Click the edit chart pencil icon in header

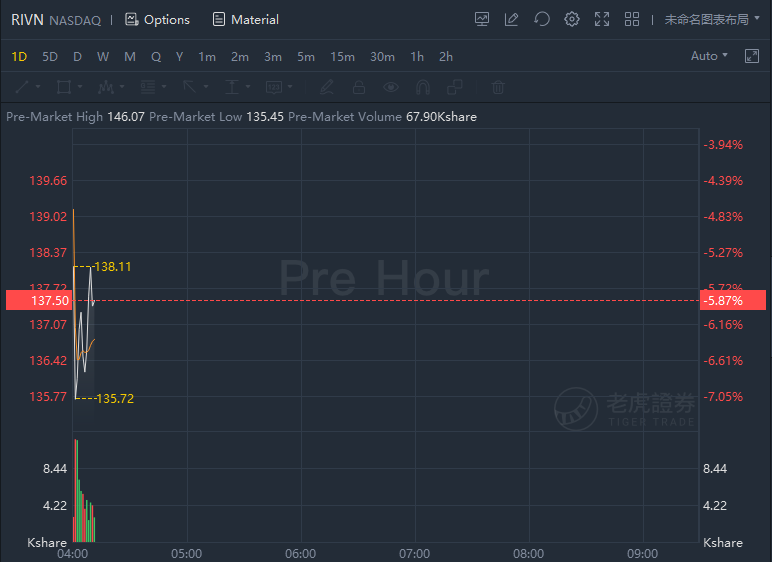512,19
